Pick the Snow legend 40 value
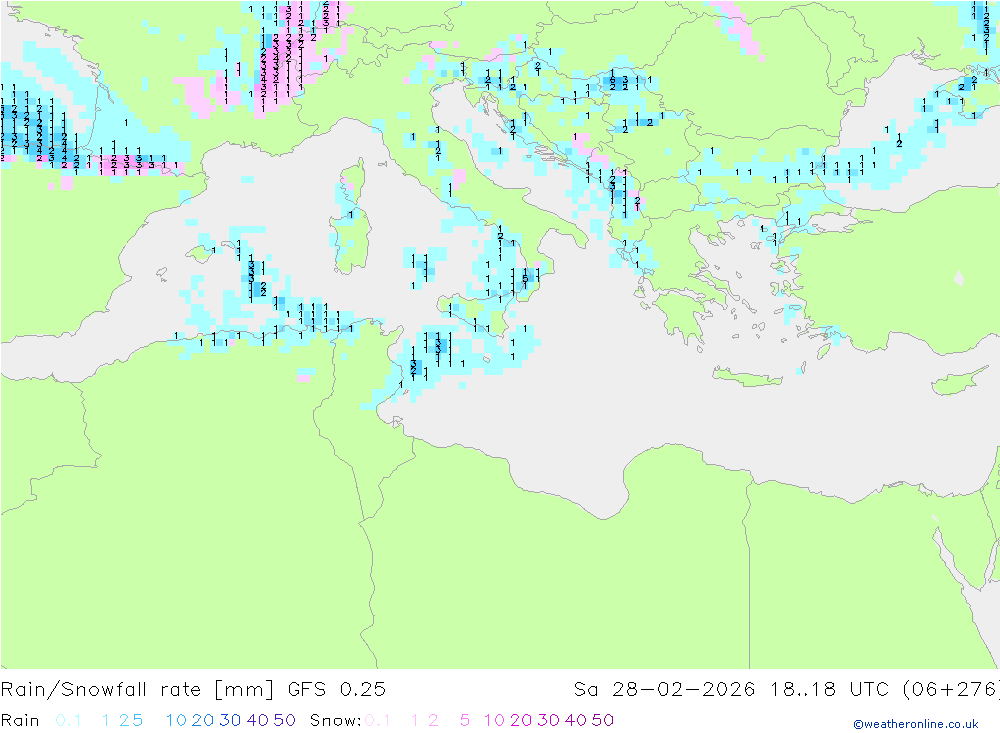Image resolution: width=1000 pixels, height=733 pixels. [575, 720]
